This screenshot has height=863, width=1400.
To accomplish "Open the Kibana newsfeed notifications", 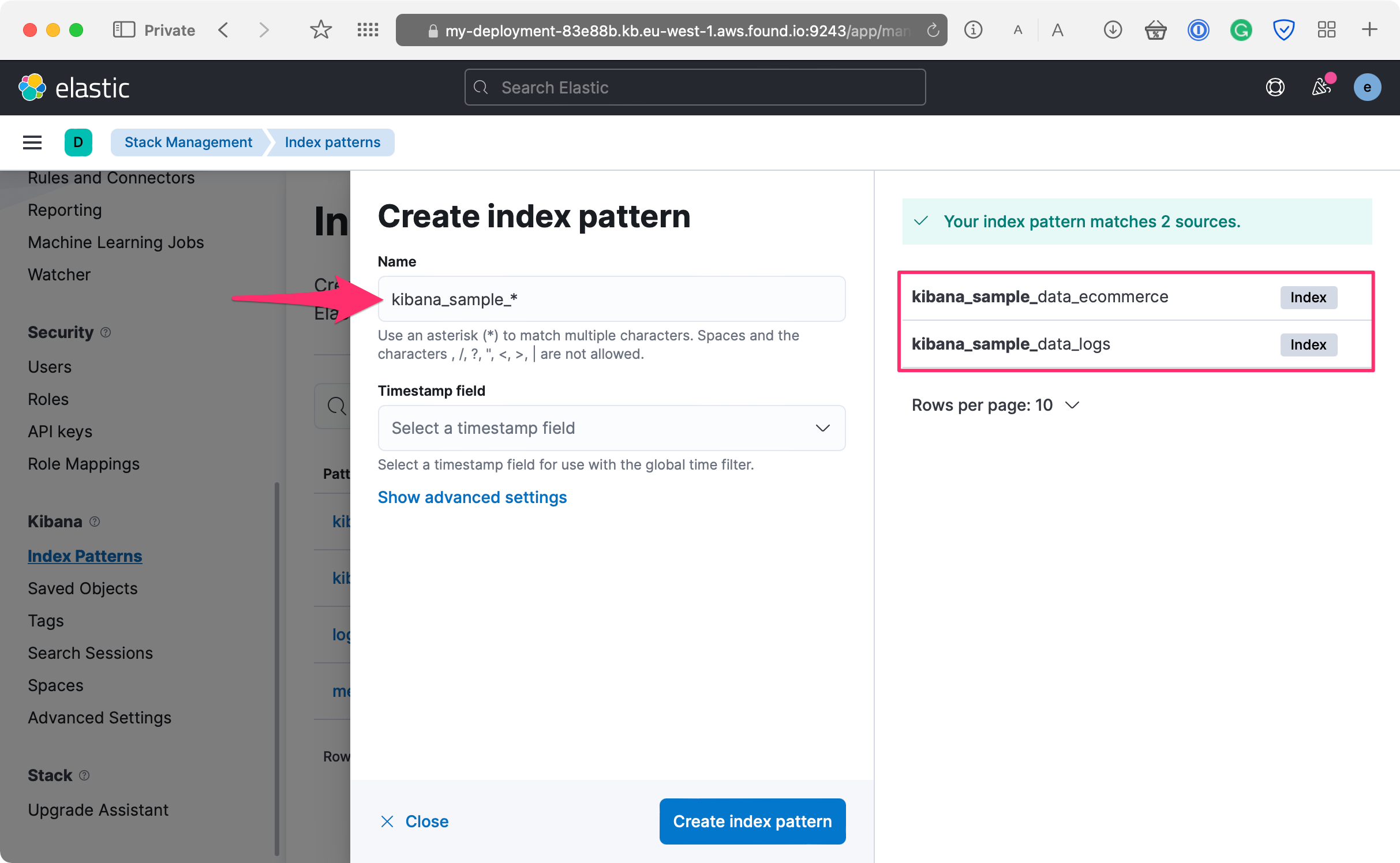I will coord(1322,87).
